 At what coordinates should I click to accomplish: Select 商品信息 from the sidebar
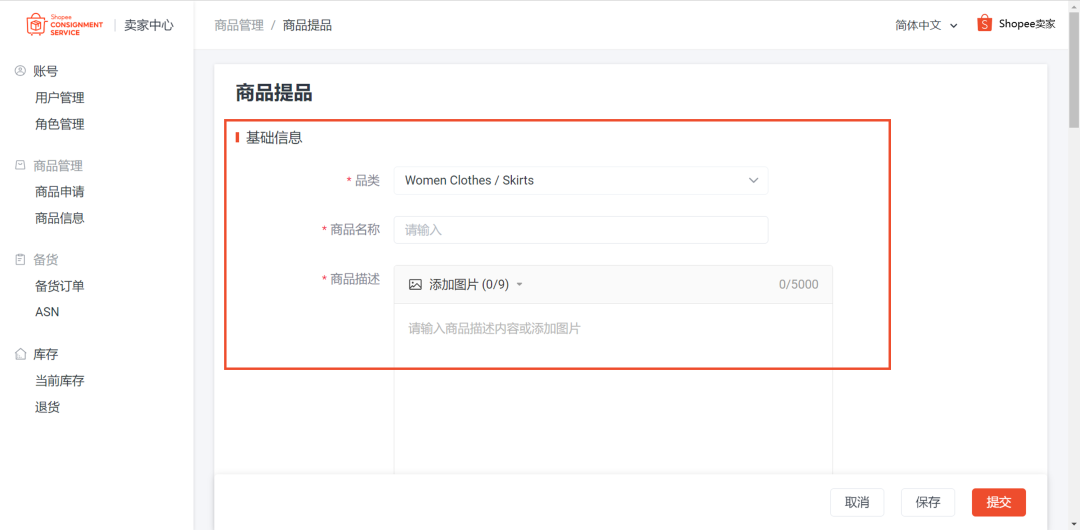click(x=59, y=218)
